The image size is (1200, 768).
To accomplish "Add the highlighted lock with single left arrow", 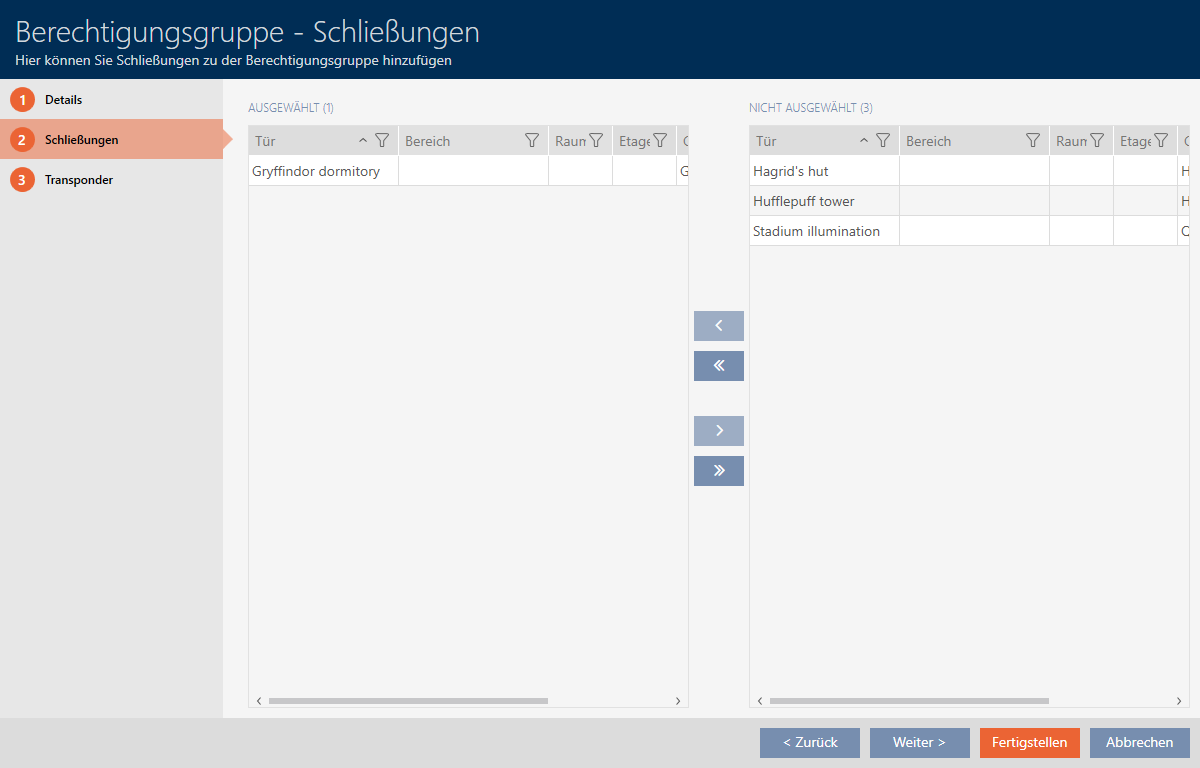I will click(x=718, y=326).
